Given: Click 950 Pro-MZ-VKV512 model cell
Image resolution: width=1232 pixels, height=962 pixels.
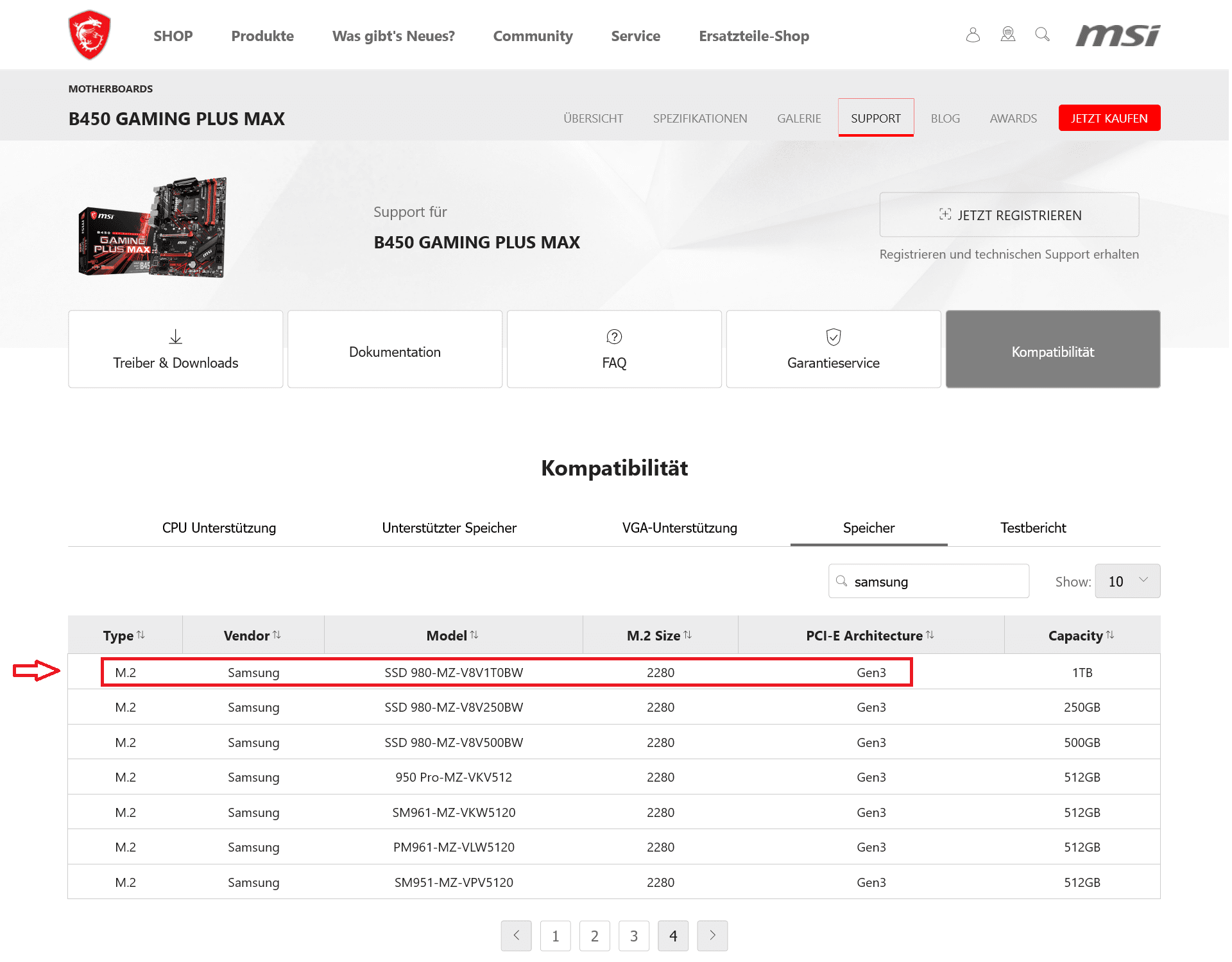Looking at the screenshot, I should pyautogui.click(x=454, y=777).
